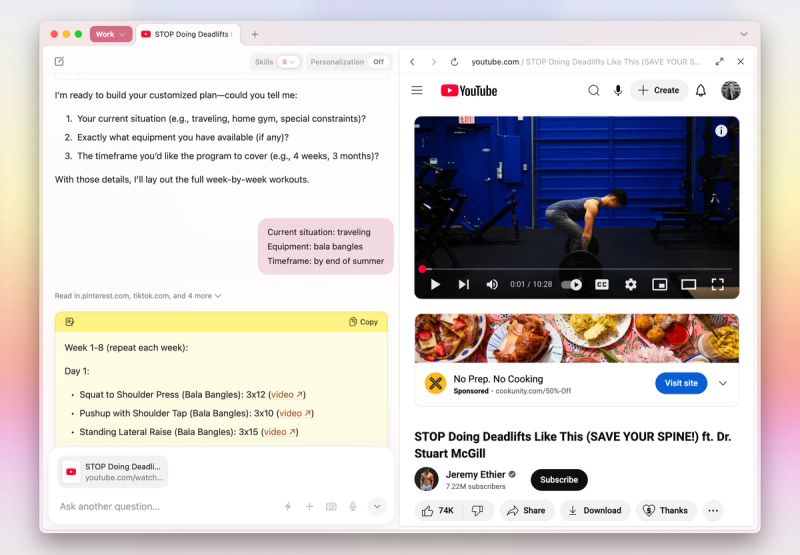Add attachment with plus icon

click(x=309, y=507)
